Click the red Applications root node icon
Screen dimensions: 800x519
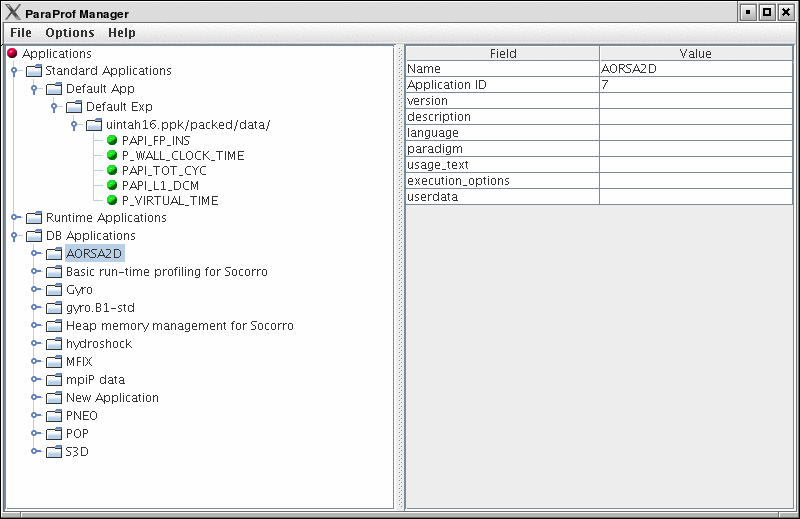pyautogui.click(x=13, y=54)
